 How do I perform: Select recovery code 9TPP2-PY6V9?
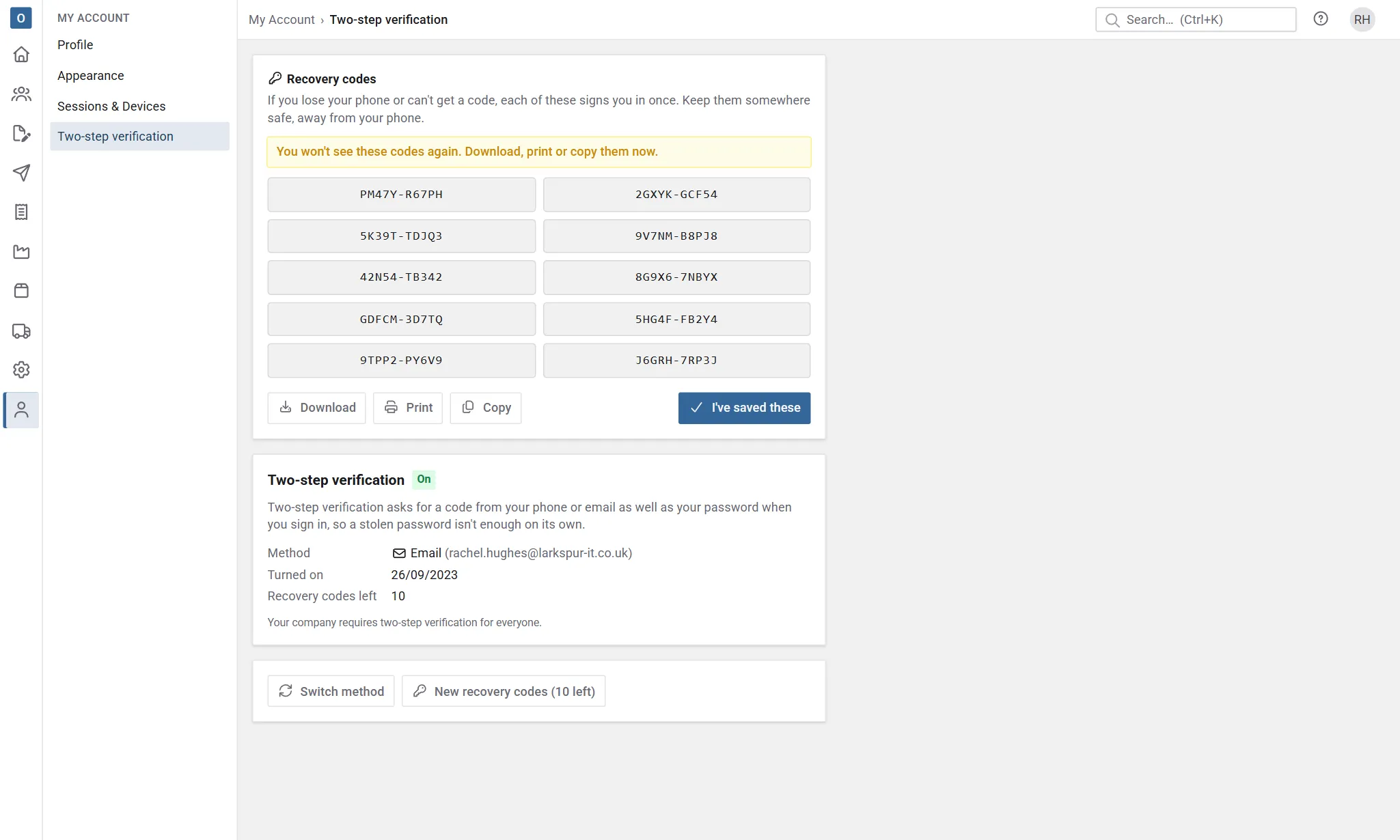point(402,361)
